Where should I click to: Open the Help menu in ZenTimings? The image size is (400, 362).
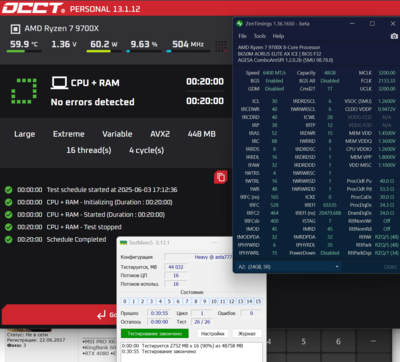click(278, 36)
